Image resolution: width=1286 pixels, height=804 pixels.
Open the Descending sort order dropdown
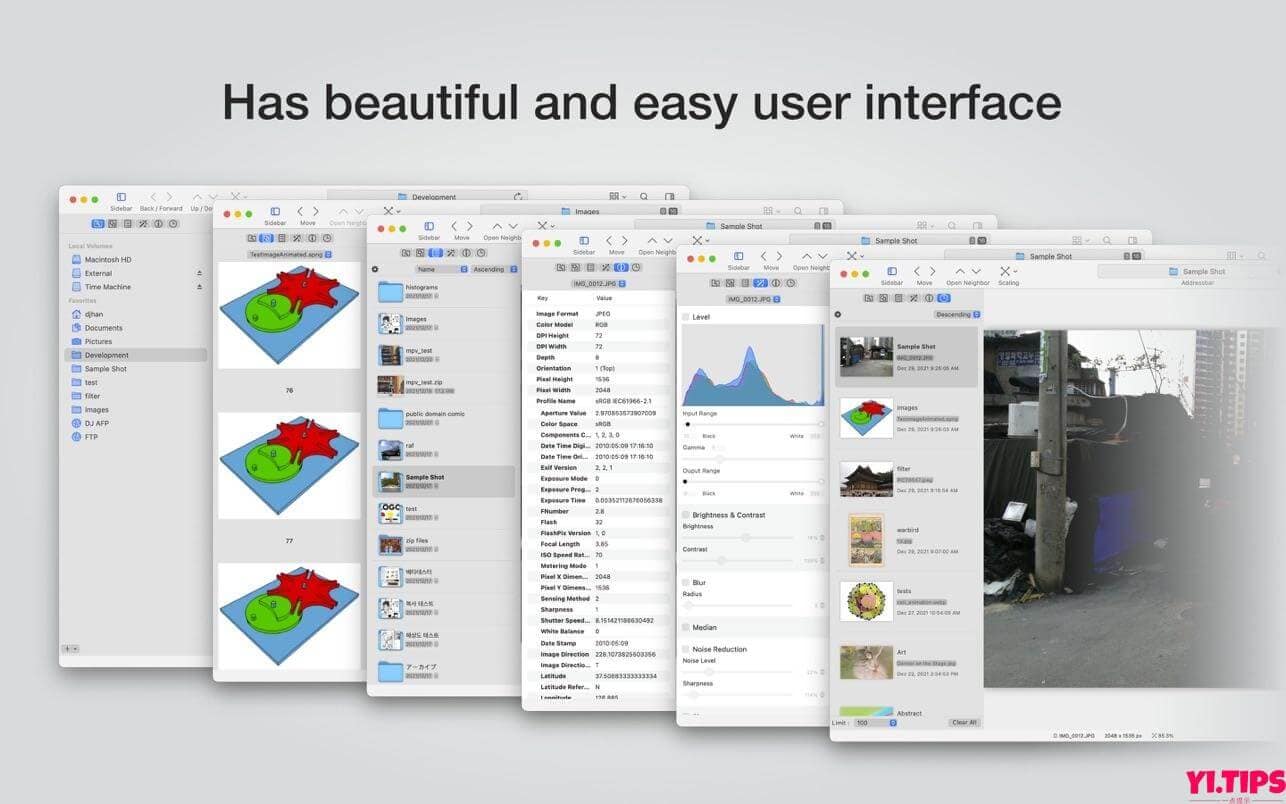point(977,314)
